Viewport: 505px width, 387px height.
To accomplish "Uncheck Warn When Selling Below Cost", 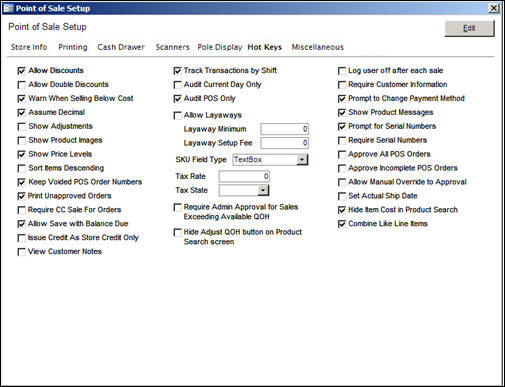I will point(22,99).
